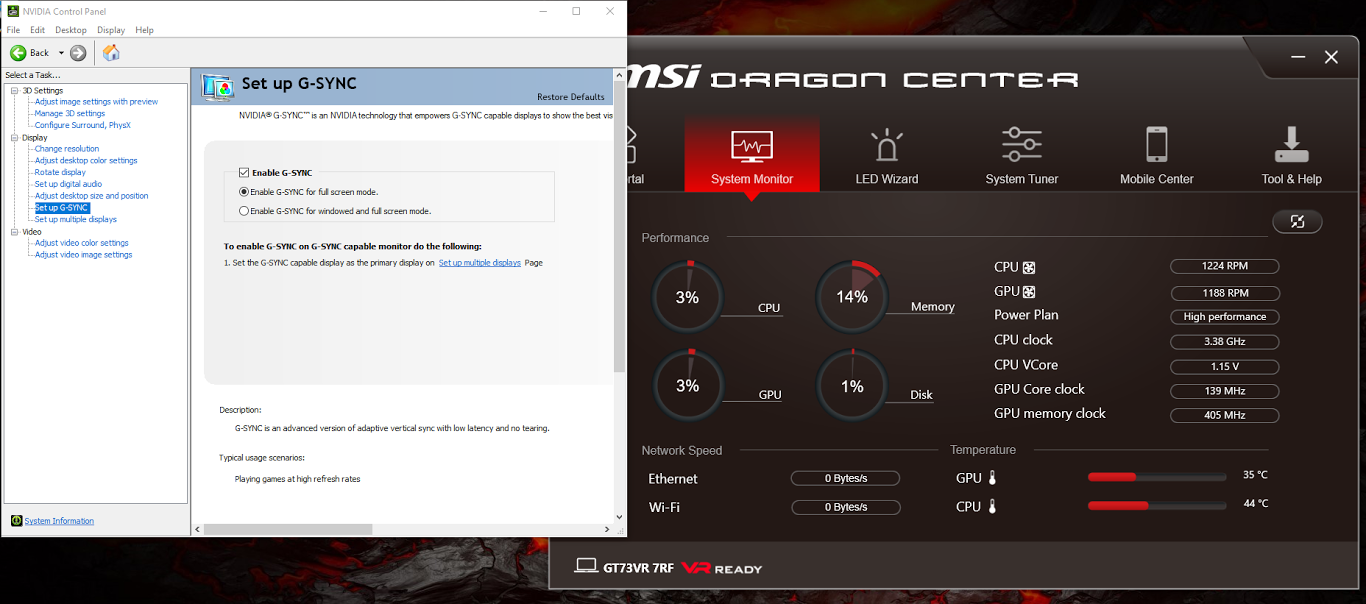Click the System Information icon
1366x604 pixels.
point(16,521)
